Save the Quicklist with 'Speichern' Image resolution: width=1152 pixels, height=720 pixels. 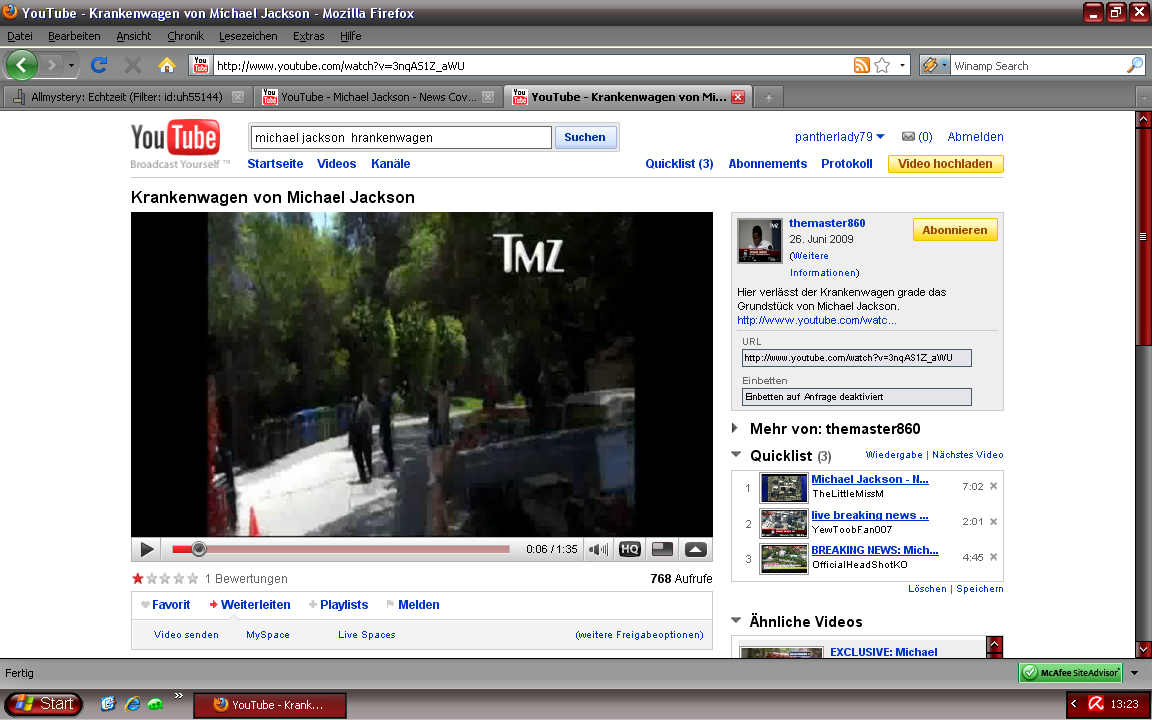click(980, 588)
